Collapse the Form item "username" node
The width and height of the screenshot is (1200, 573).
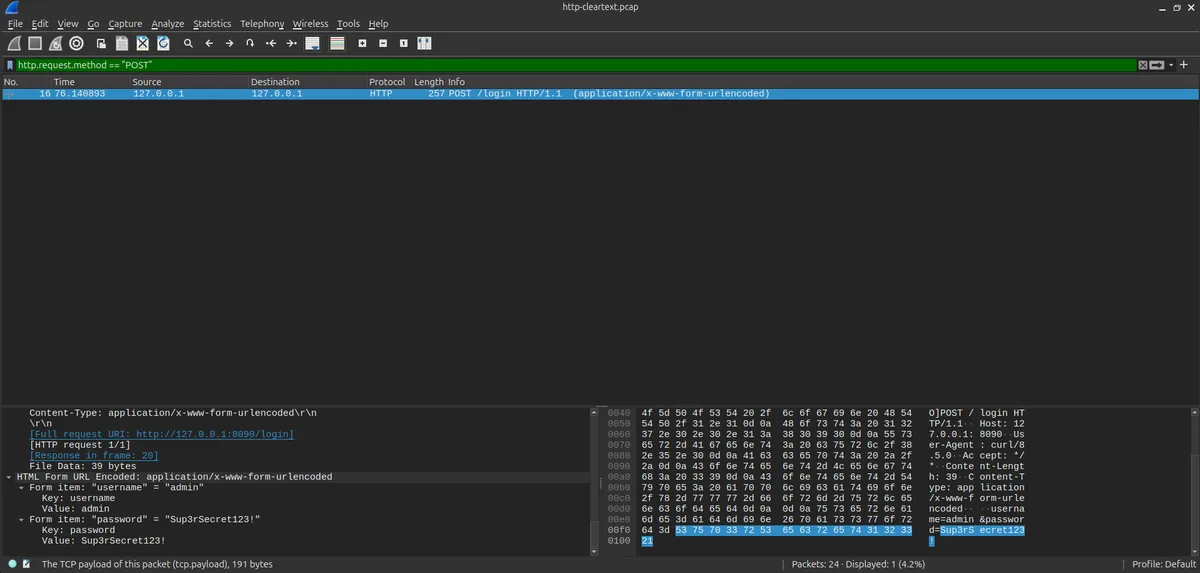pos(21,488)
